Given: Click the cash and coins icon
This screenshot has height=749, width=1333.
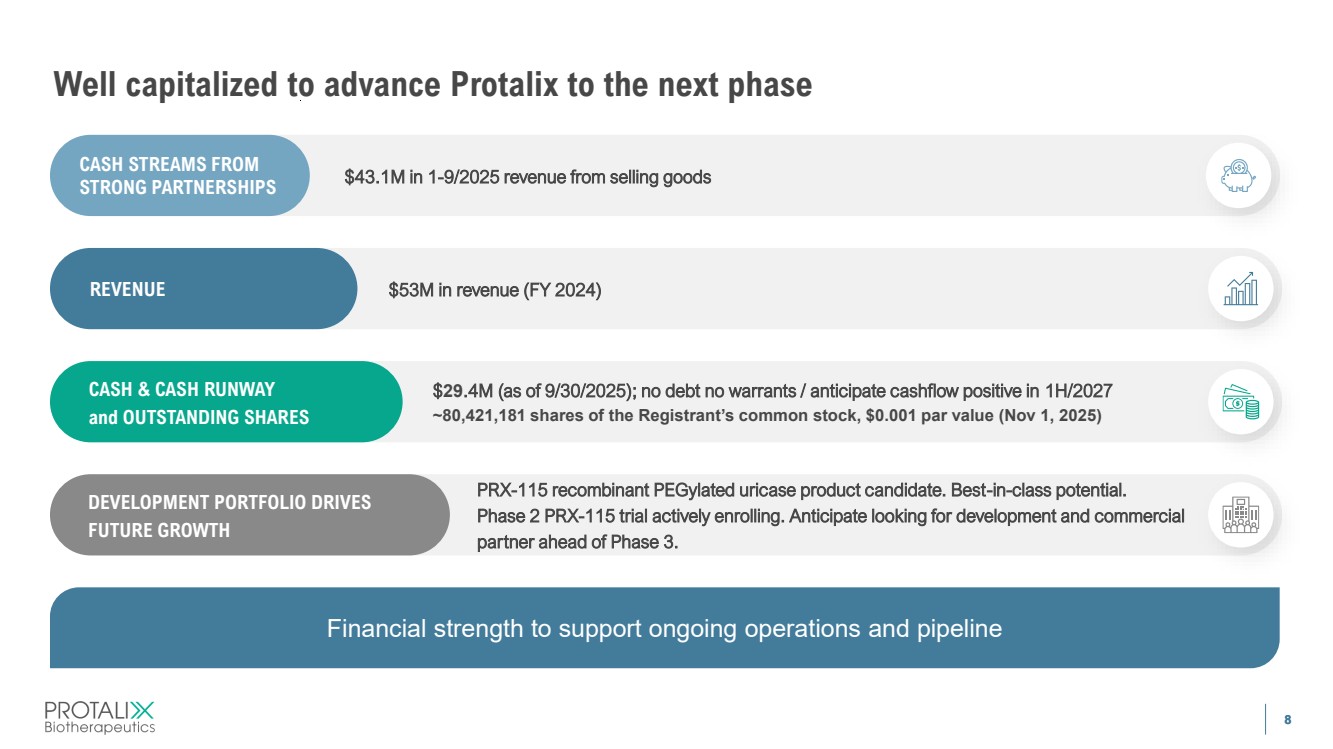Looking at the screenshot, I should [1241, 402].
